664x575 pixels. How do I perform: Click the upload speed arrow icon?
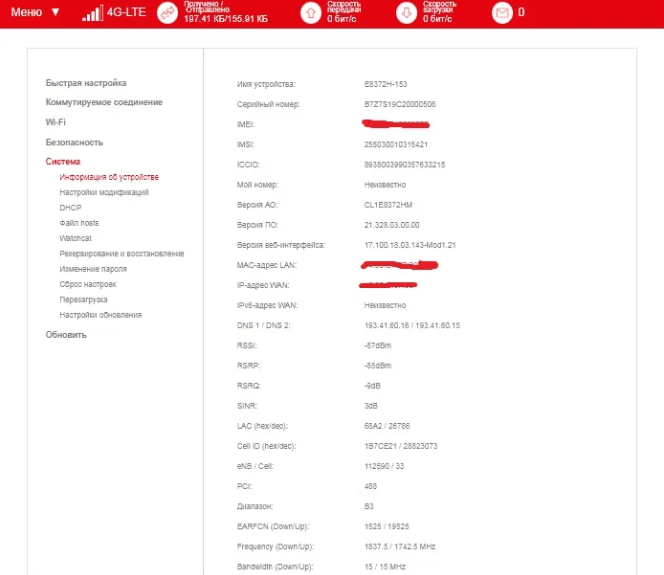[311, 13]
